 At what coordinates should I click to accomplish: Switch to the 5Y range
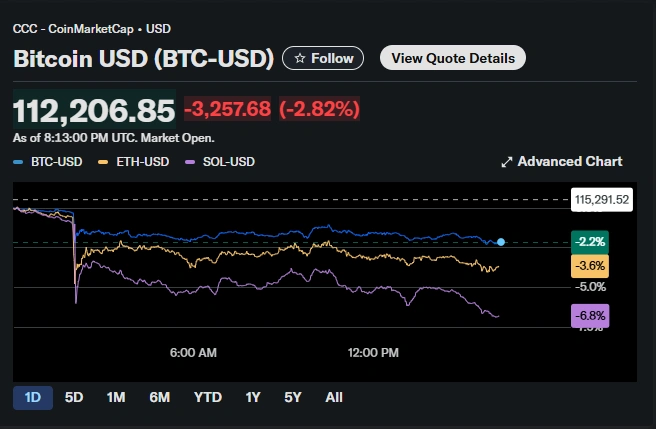pos(292,397)
